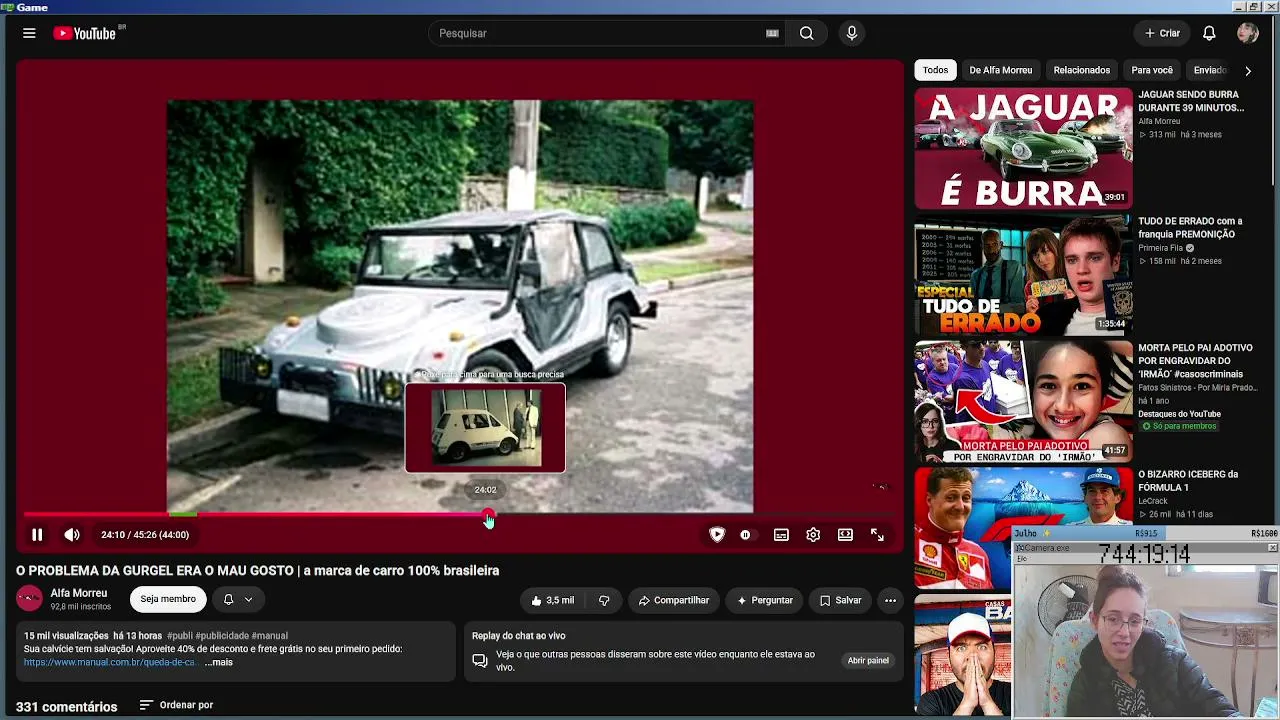Click the 331 comentários heading
The image size is (1280, 720).
point(66,707)
